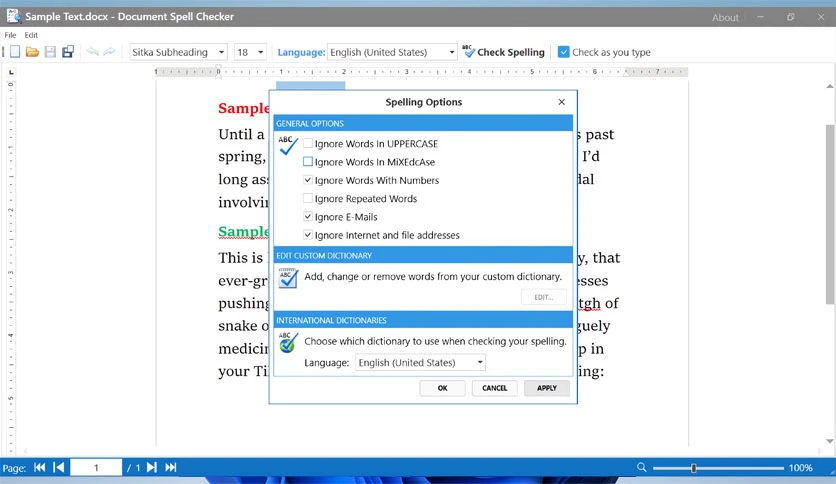Close the Spelling Options dialog with X
The height and width of the screenshot is (484, 836).
[x=561, y=102]
